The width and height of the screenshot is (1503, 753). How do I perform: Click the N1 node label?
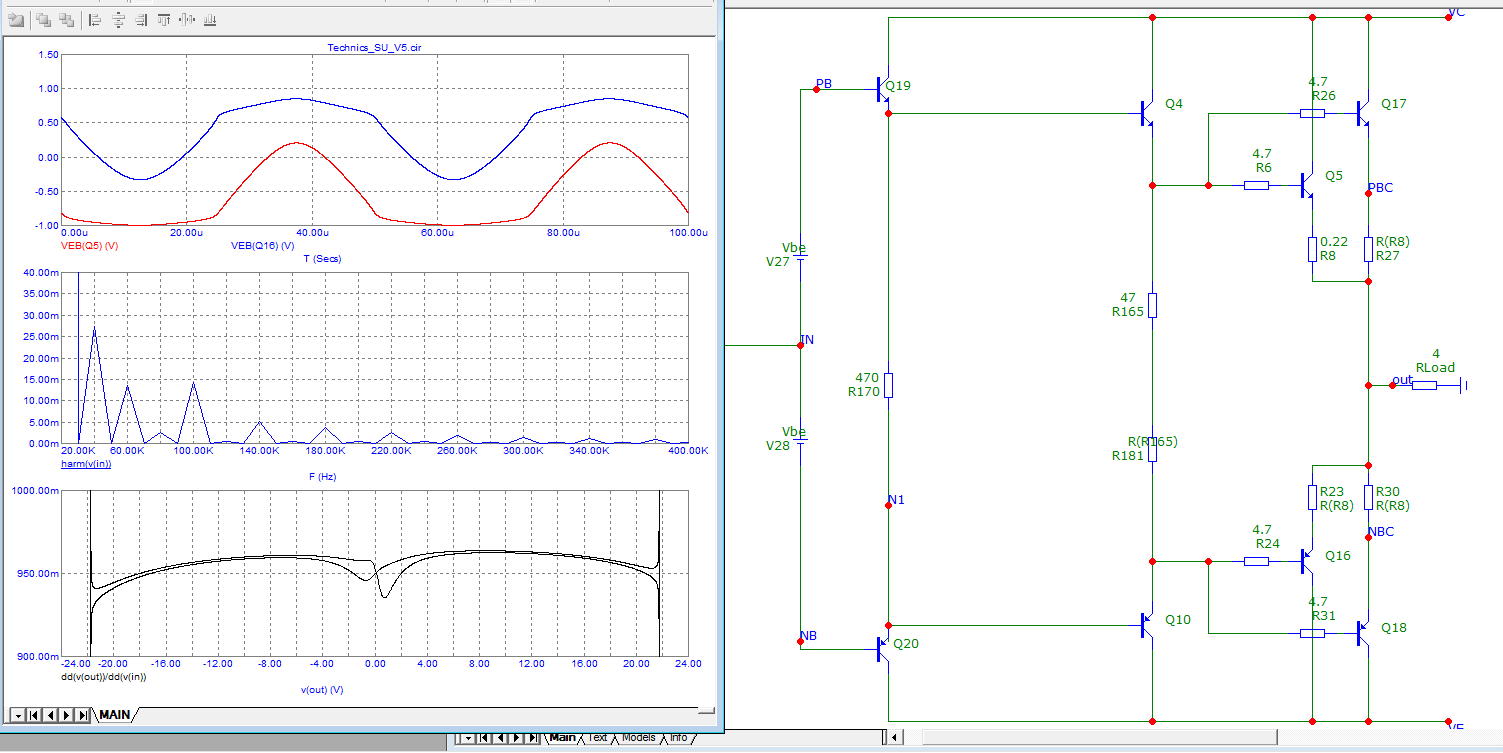(x=896, y=500)
